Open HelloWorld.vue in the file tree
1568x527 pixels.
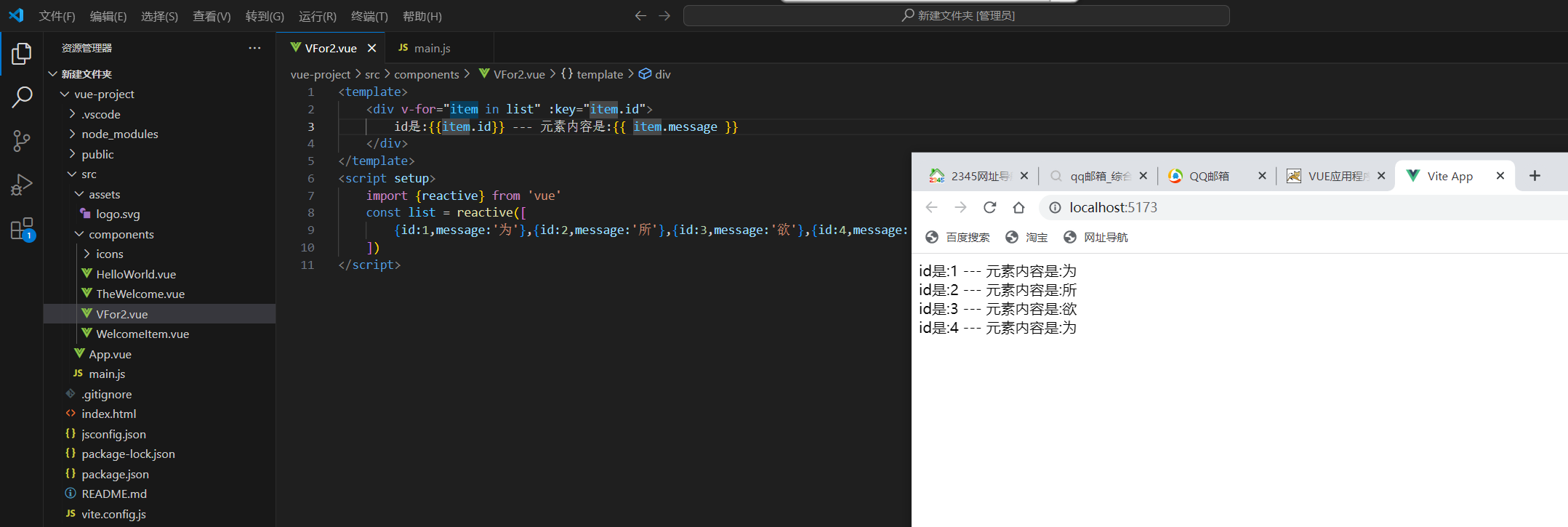point(136,274)
